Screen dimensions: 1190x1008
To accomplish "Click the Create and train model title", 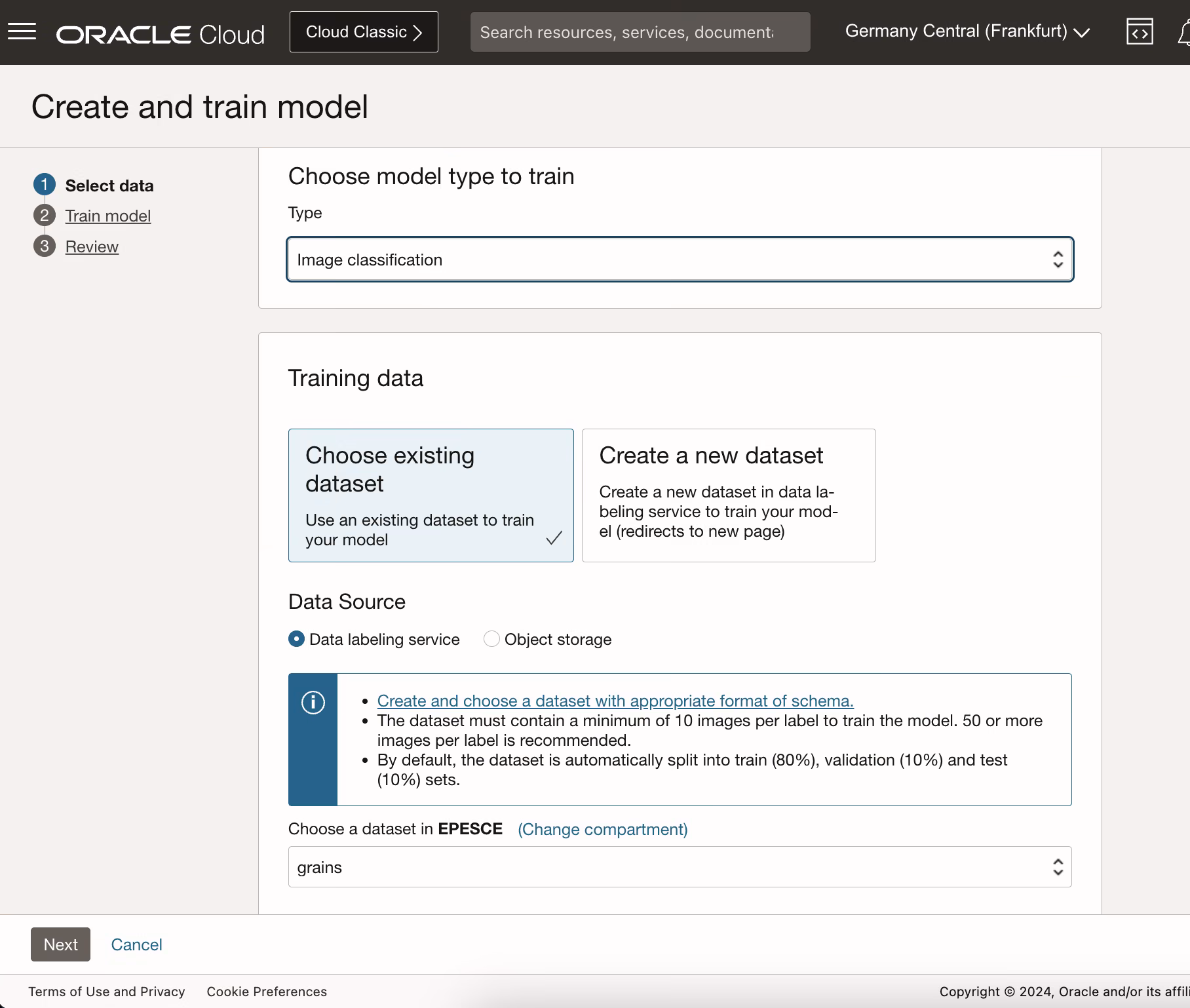I will [x=200, y=107].
